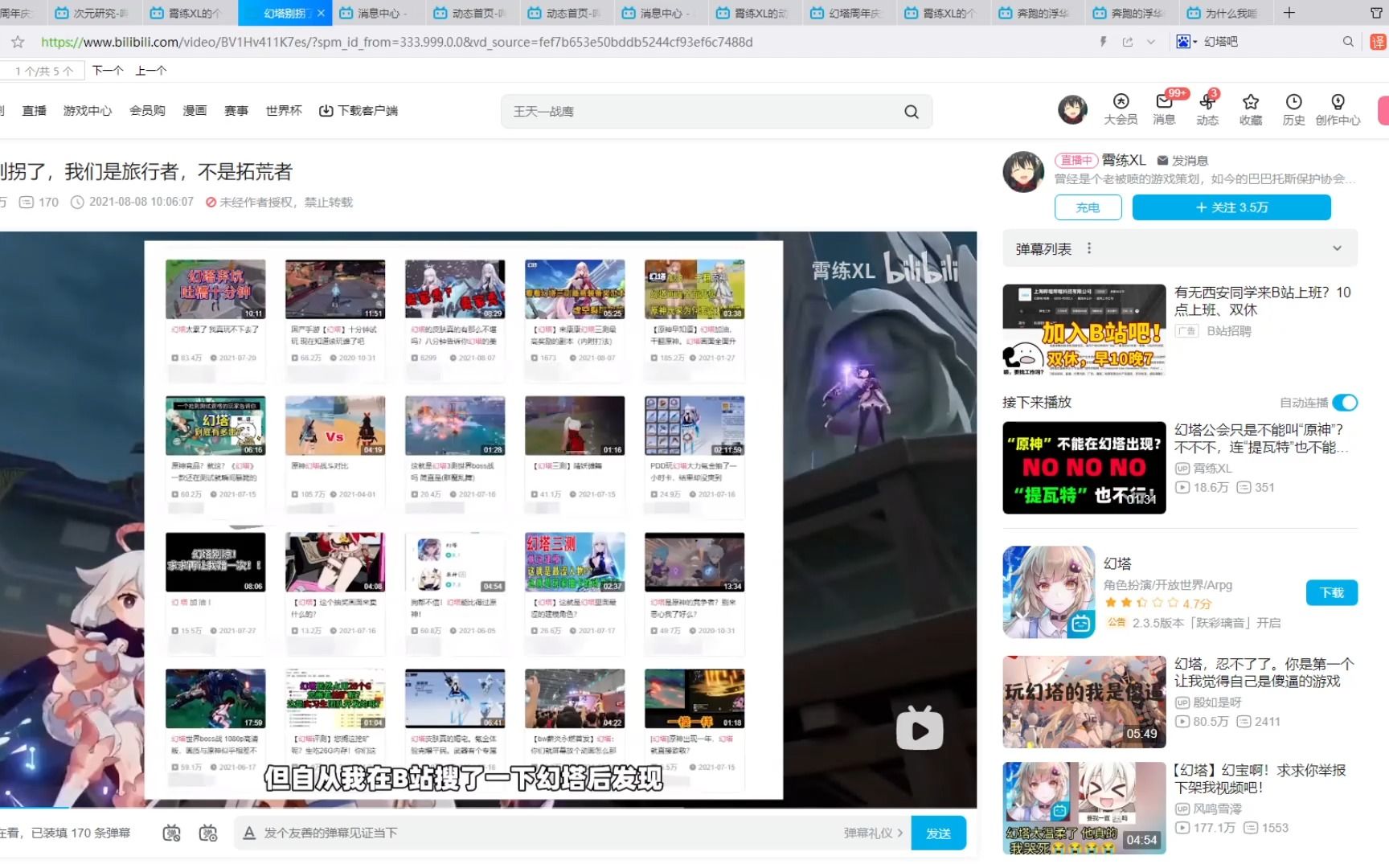Open the search engine selector arrow

[x=1195, y=42]
